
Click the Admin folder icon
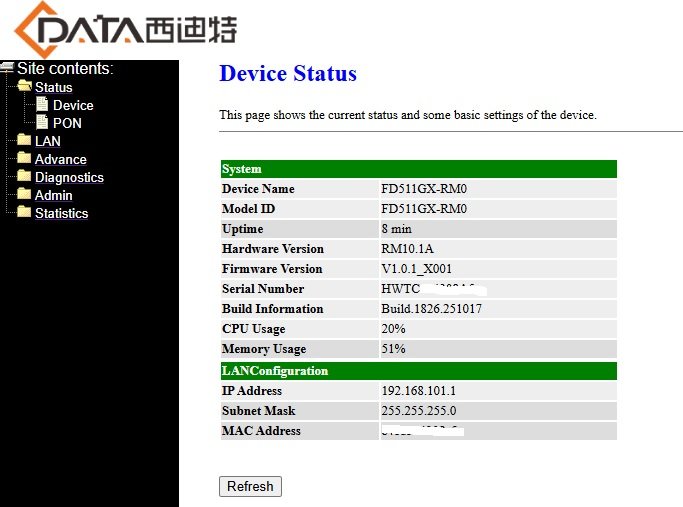click(x=24, y=194)
